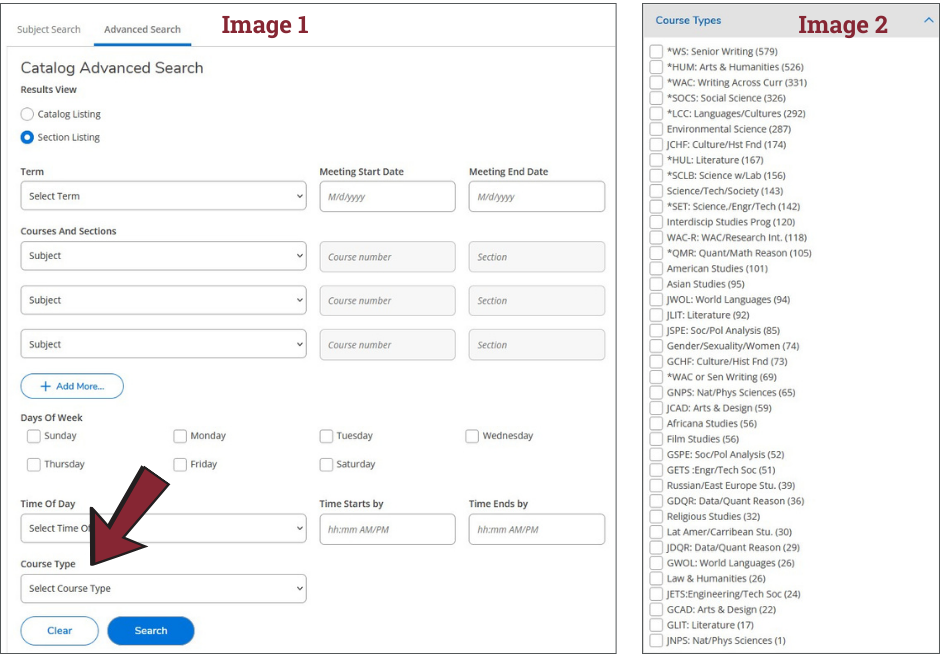Viewport: 940px width, 654px height.
Task: Click the Add More button
Action: pyautogui.click(x=71, y=386)
